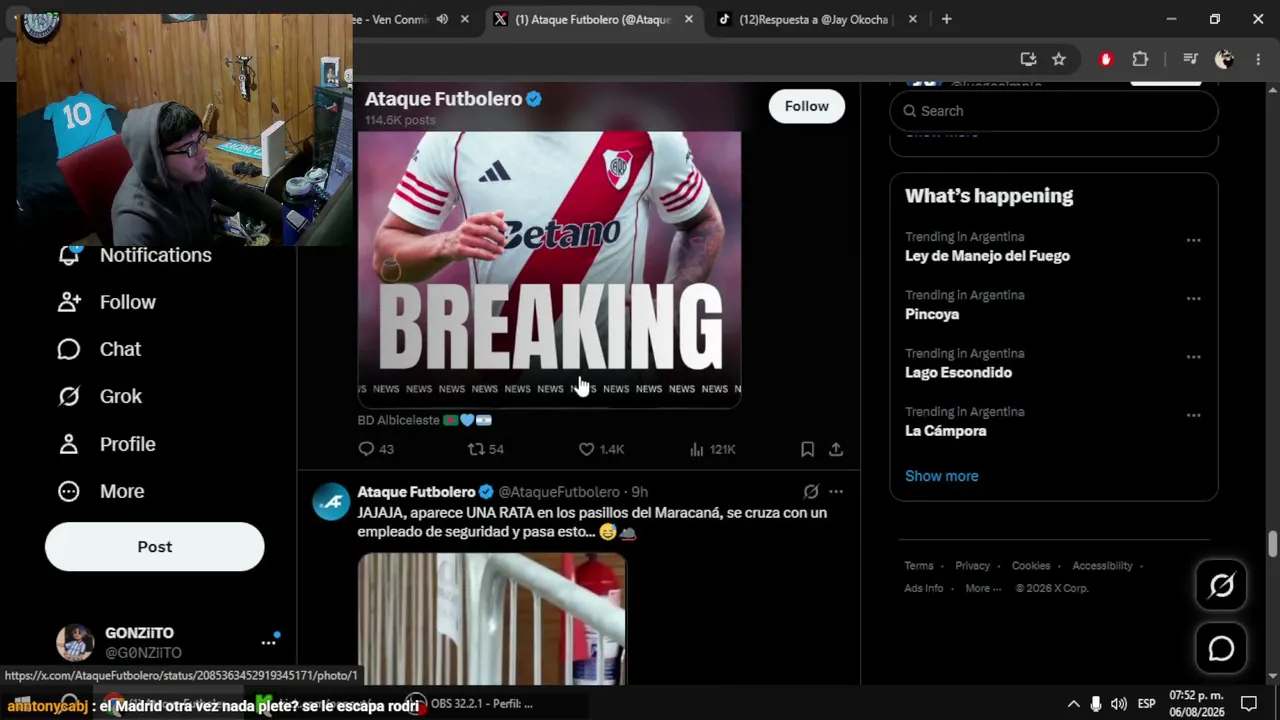The width and height of the screenshot is (1280, 720).
Task: Open the Accessibility footer link
Action: [x=1102, y=566]
